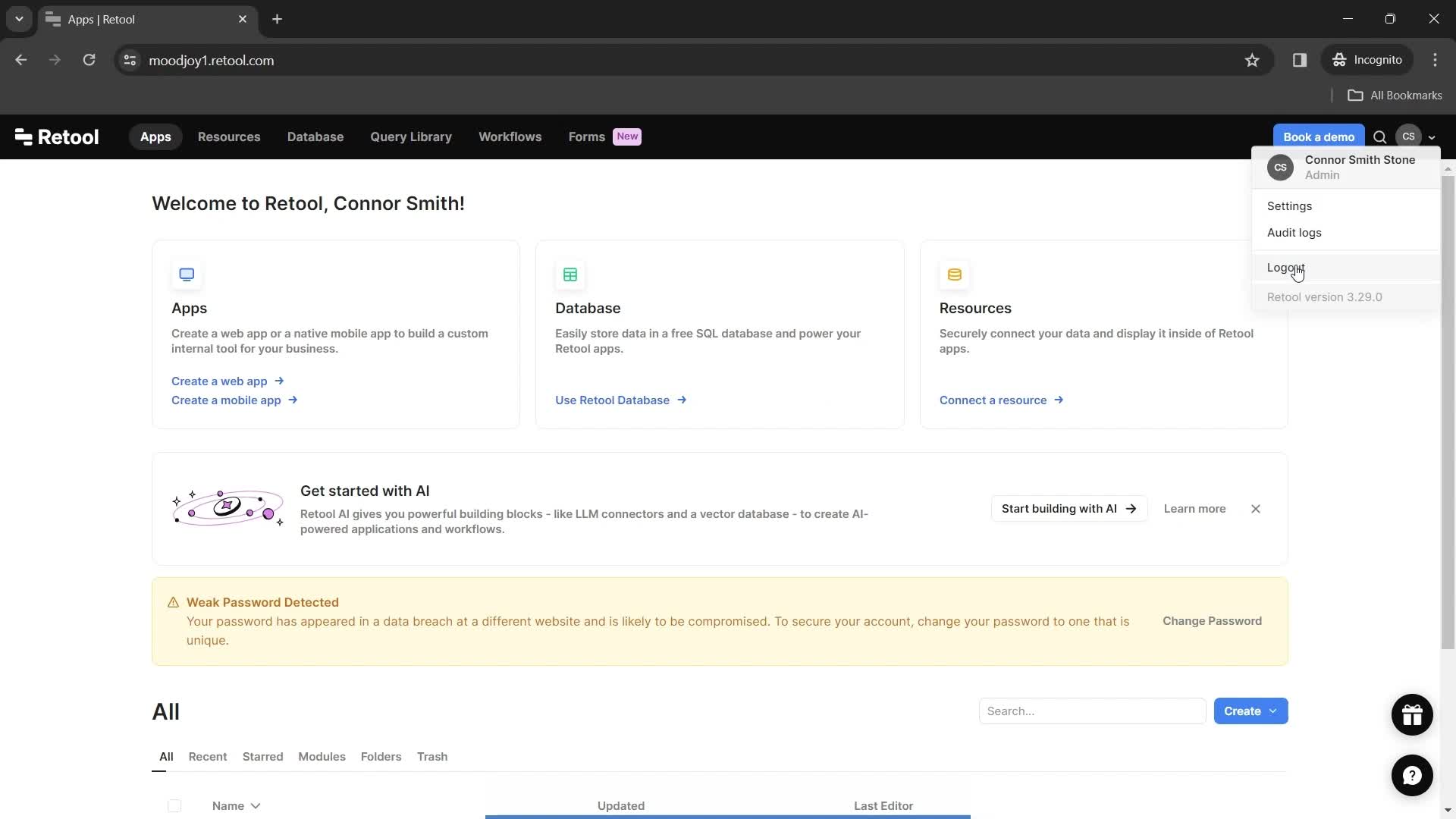Toggle the checkbox in table header
Screen dimensions: 1456x819
175,806
